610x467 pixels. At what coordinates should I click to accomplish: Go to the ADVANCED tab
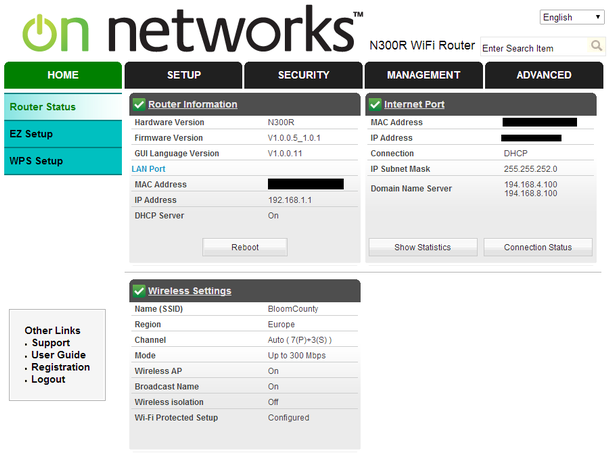[x=544, y=75]
